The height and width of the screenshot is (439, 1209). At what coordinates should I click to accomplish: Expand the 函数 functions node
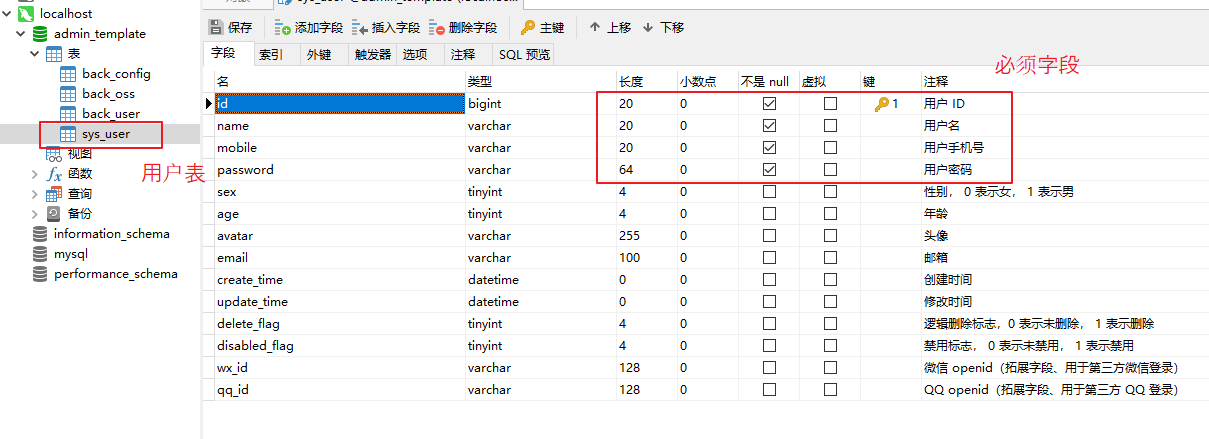pos(36,174)
